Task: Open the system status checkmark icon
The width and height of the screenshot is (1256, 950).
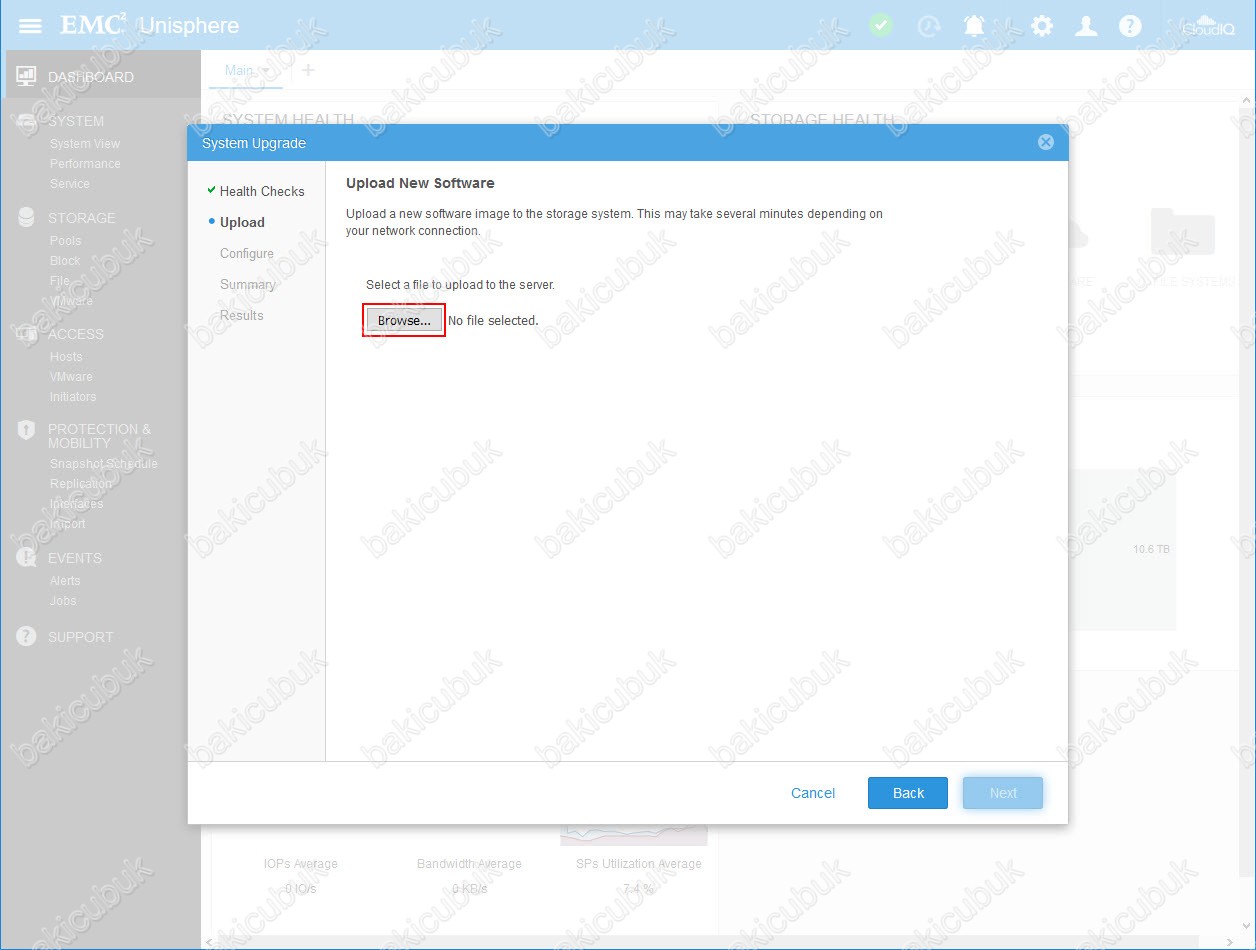Action: [881, 26]
